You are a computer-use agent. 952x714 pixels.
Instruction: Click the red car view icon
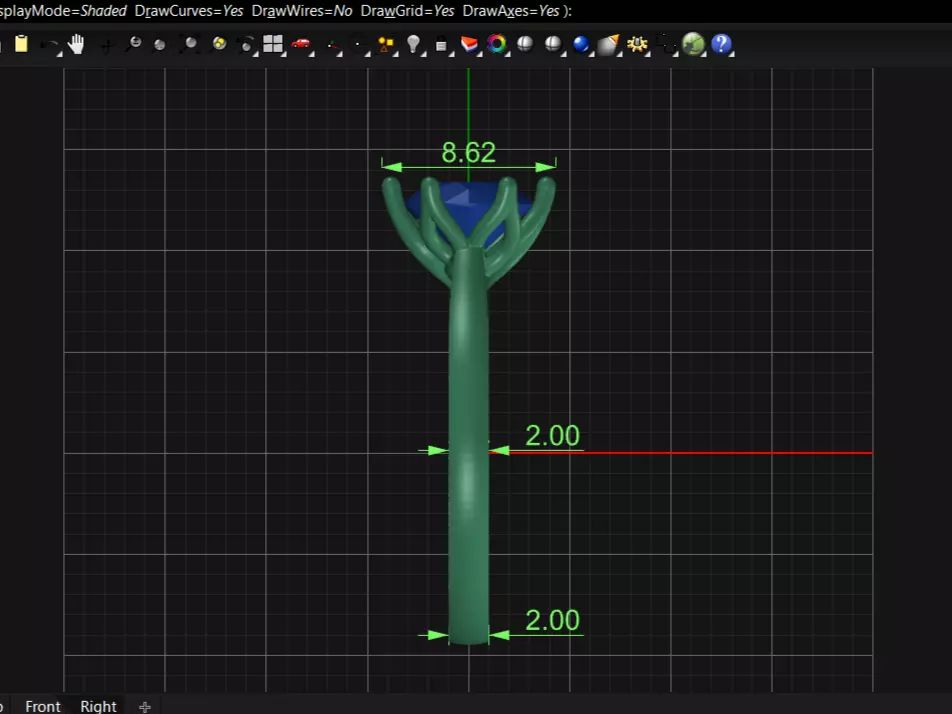(x=301, y=43)
